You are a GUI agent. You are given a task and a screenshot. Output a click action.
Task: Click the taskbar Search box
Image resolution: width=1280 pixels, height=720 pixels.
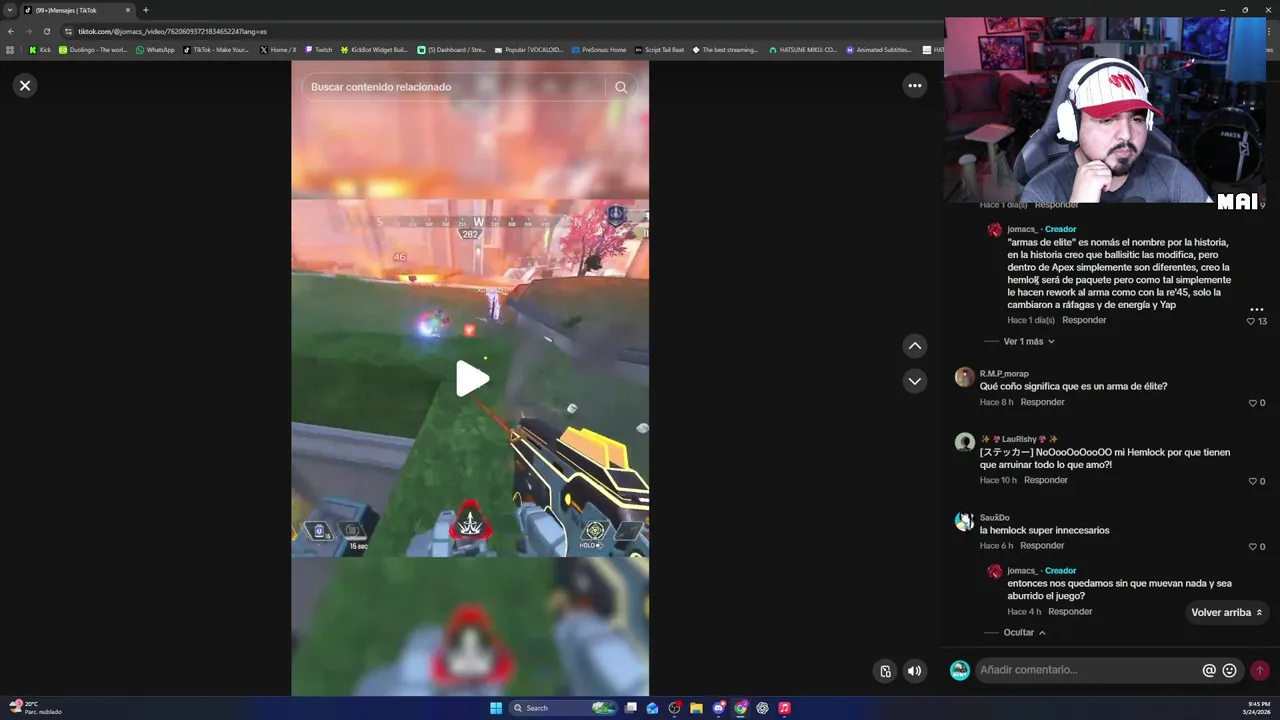point(563,708)
